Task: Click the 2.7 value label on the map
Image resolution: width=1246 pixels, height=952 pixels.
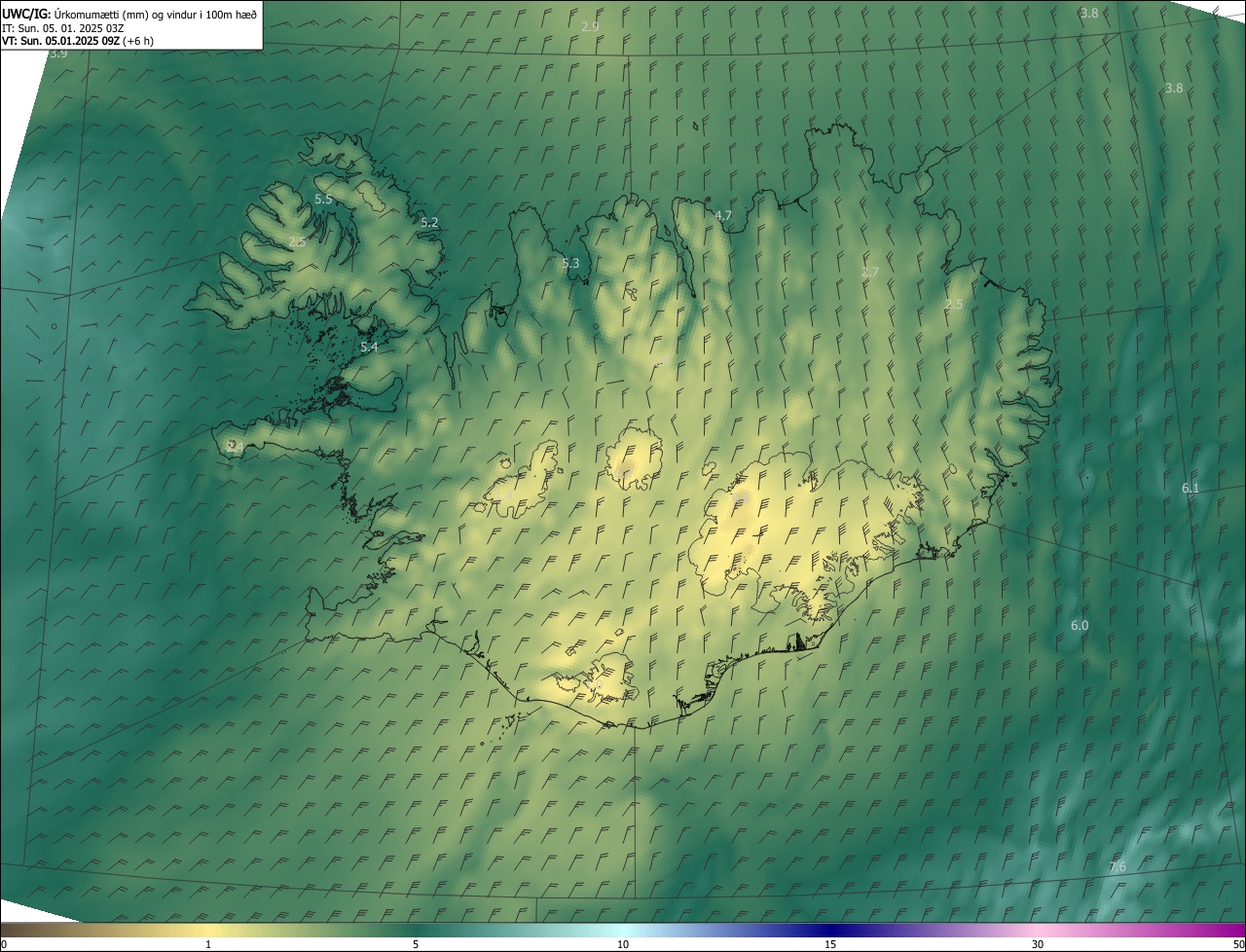Action: point(870,273)
